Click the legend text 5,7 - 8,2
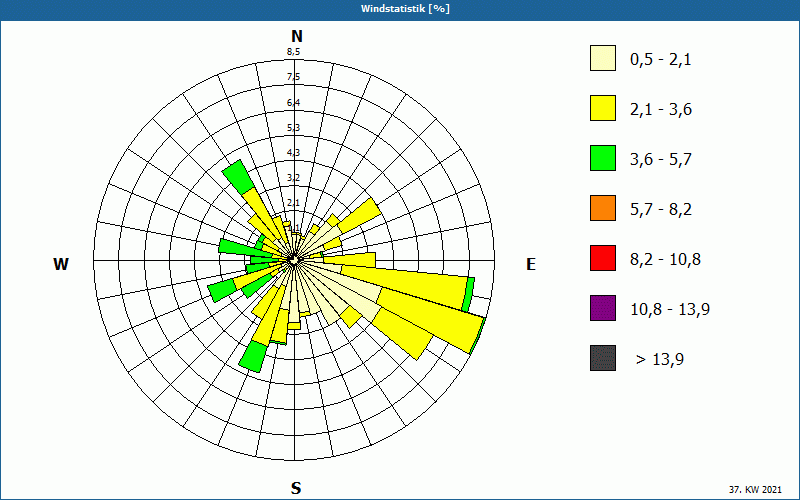The image size is (800, 500). [x=661, y=210]
